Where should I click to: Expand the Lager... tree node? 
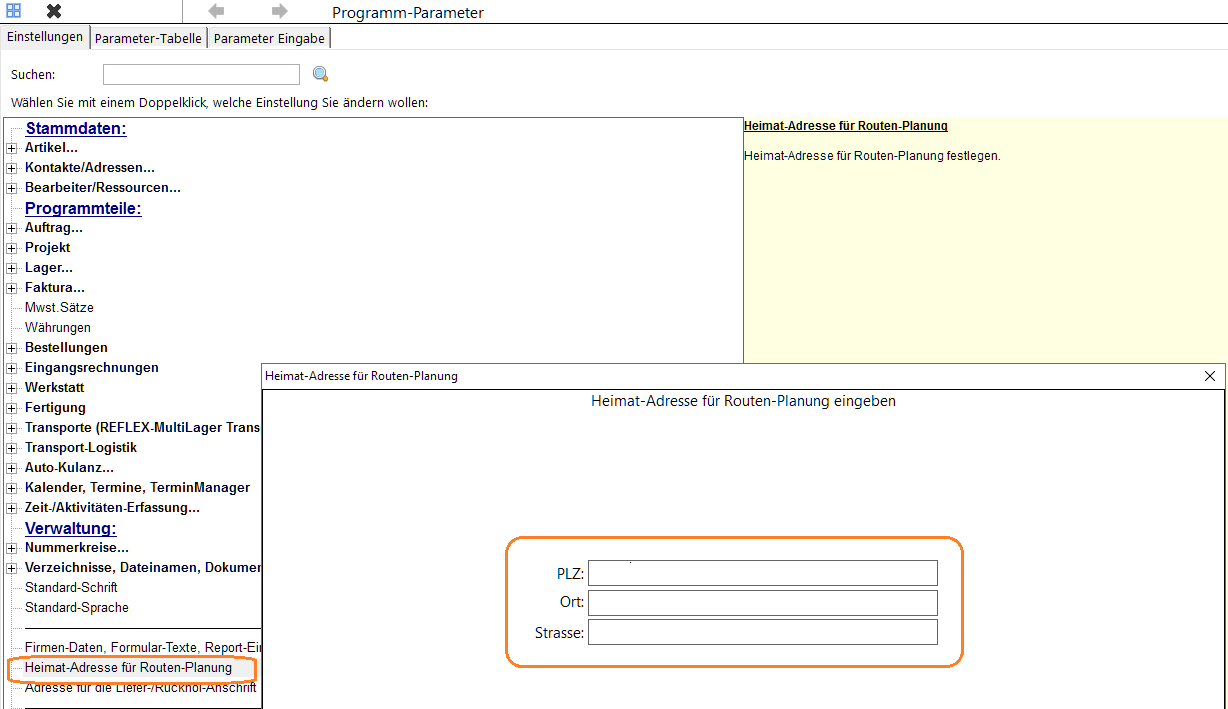pyautogui.click(x=12, y=268)
